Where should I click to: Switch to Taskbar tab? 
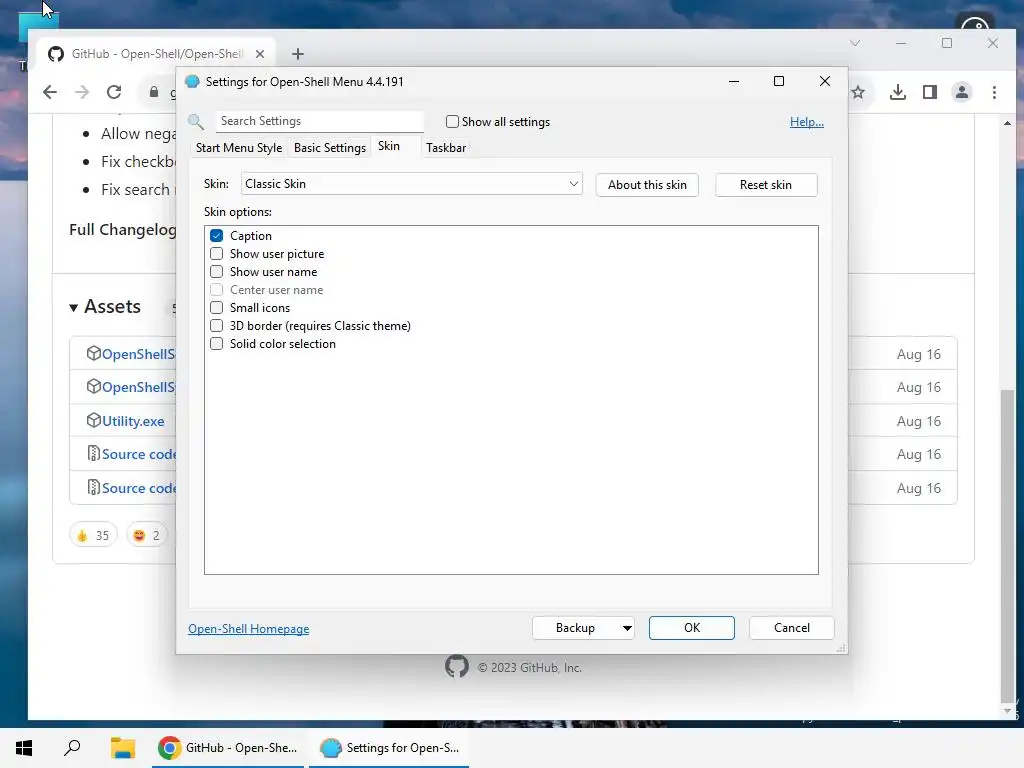(446, 148)
